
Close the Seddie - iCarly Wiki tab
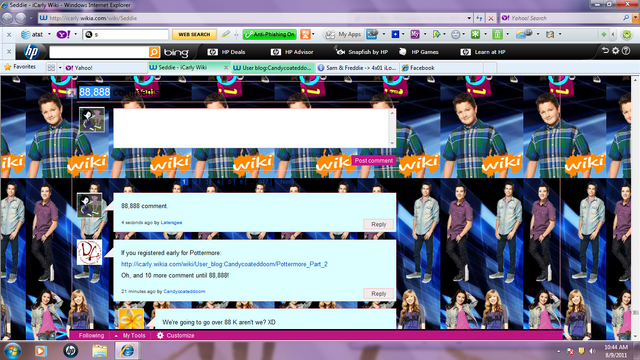(x=226, y=67)
